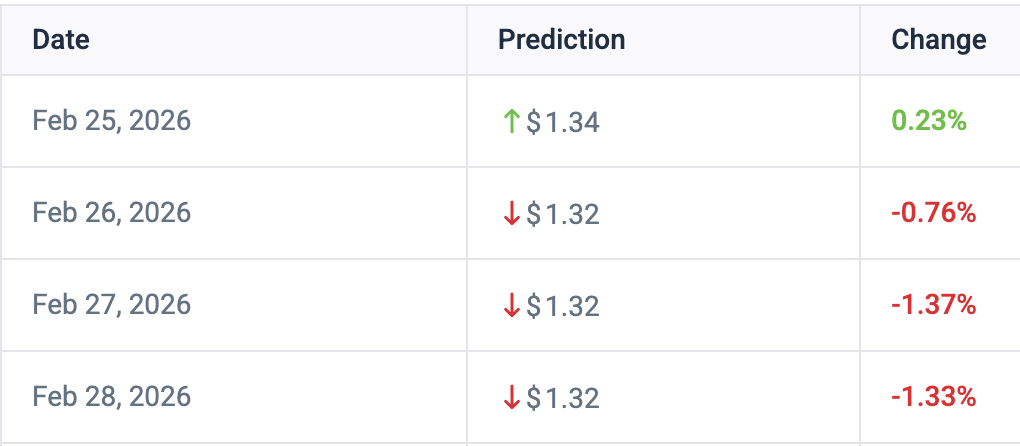Click the red down arrow for Feb 28
This screenshot has width=1020, height=446.
tap(511, 398)
